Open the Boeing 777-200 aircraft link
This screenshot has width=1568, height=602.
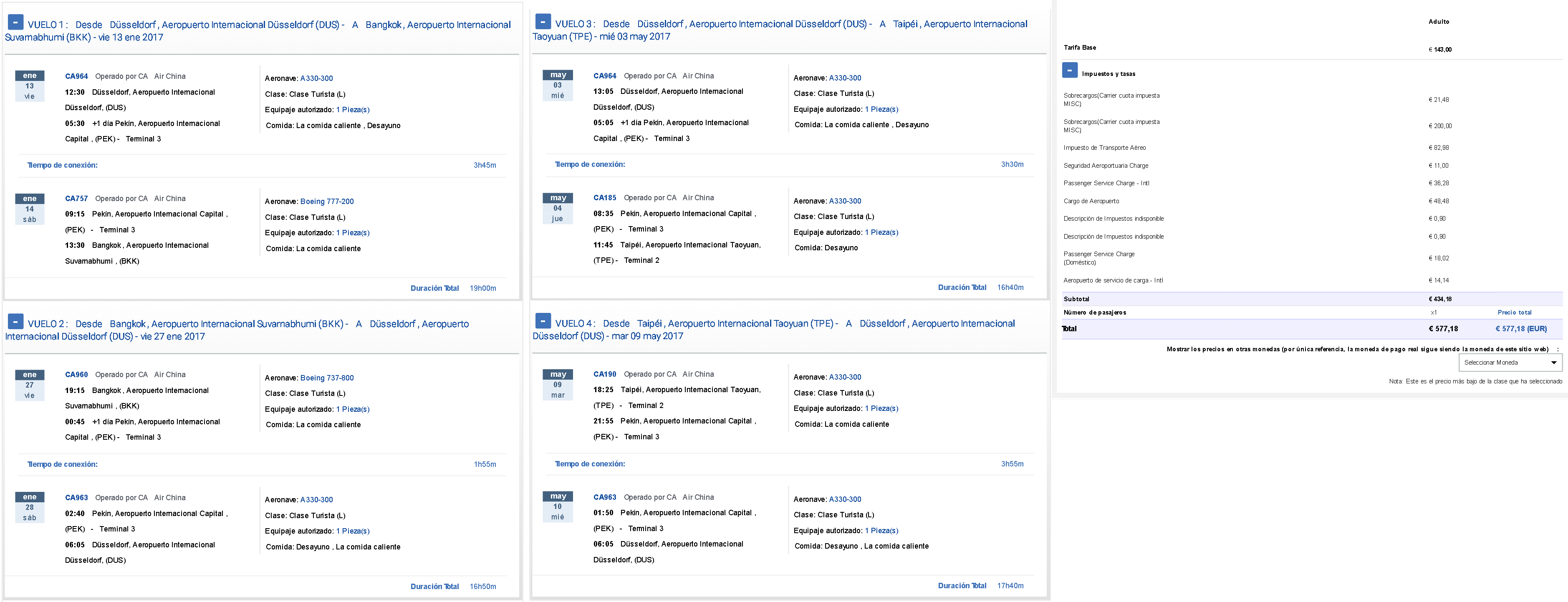[x=327, y=202]
